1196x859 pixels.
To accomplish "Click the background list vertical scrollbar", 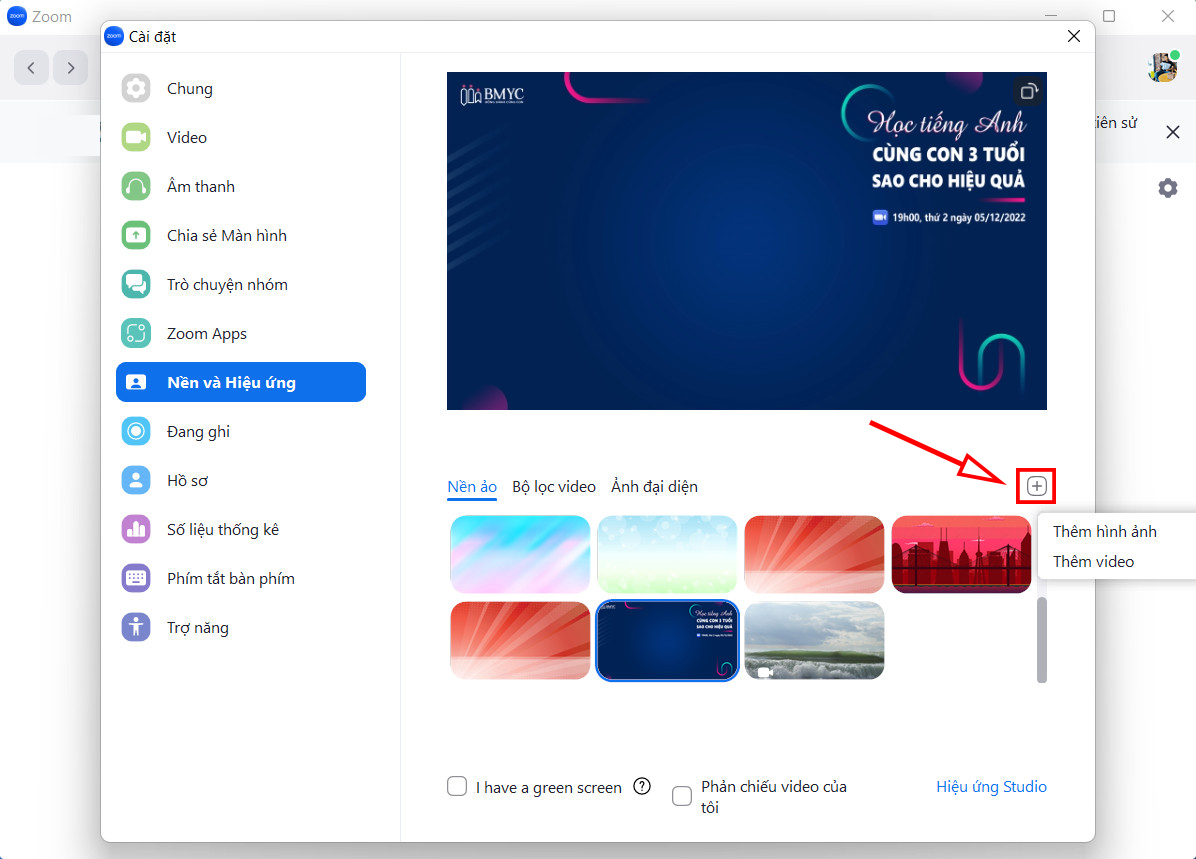I will [1041, 639].
